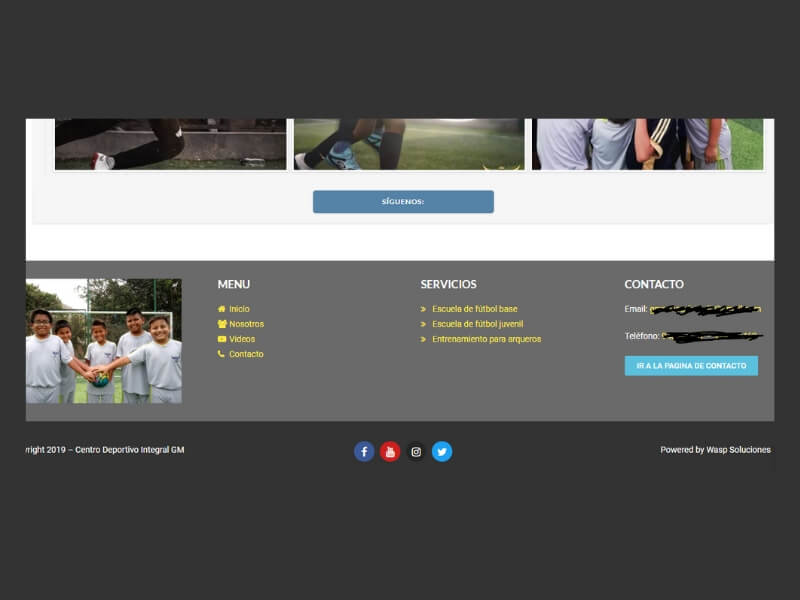The height and width of the screenshot is (600, 800).
Task: Click Ir a la pagina de contacto button
Action: coord(691,366)
